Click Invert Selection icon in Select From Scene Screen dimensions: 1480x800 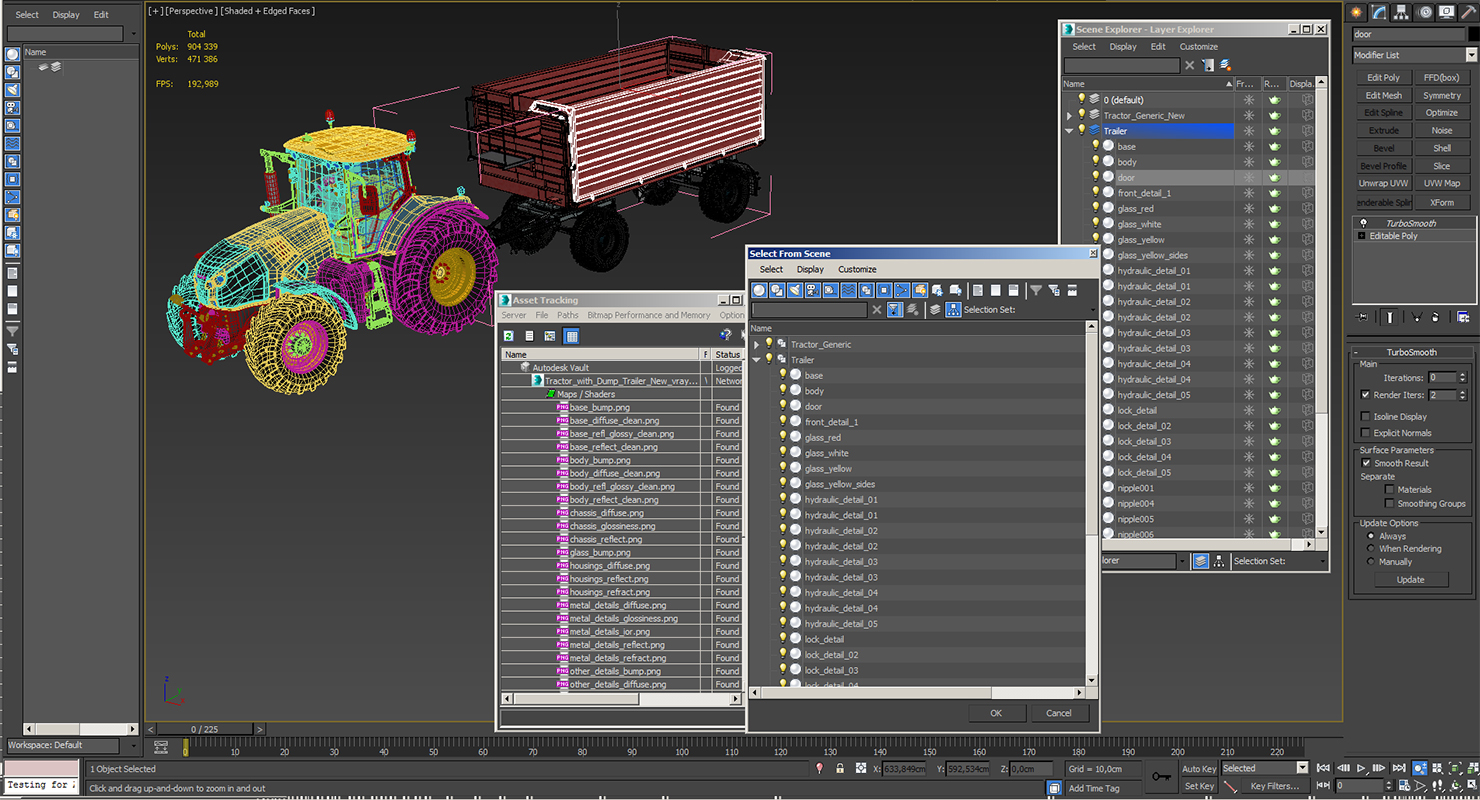point(1014,290)
